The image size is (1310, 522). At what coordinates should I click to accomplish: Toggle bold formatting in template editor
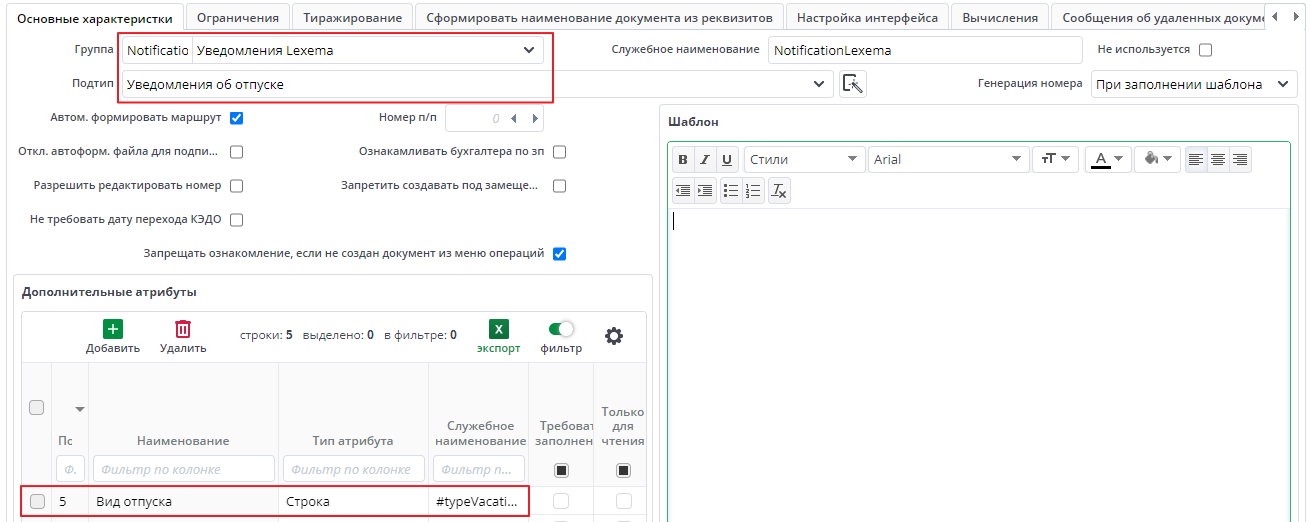tap(683, 160)
